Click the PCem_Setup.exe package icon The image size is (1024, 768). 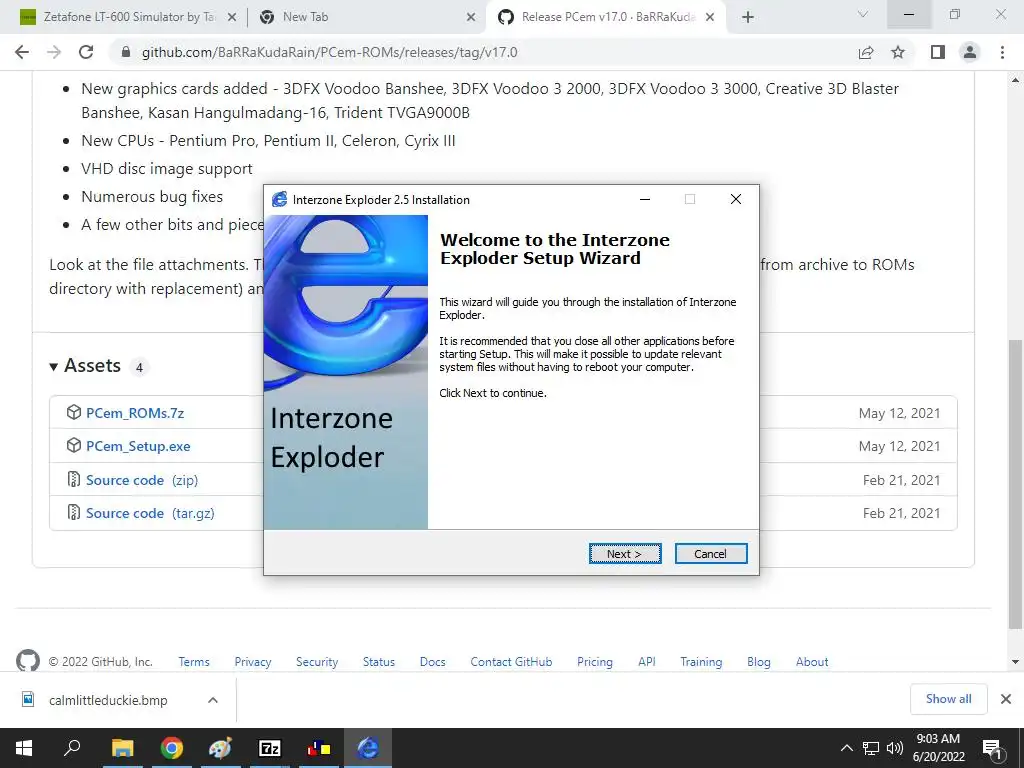[74, 445]
